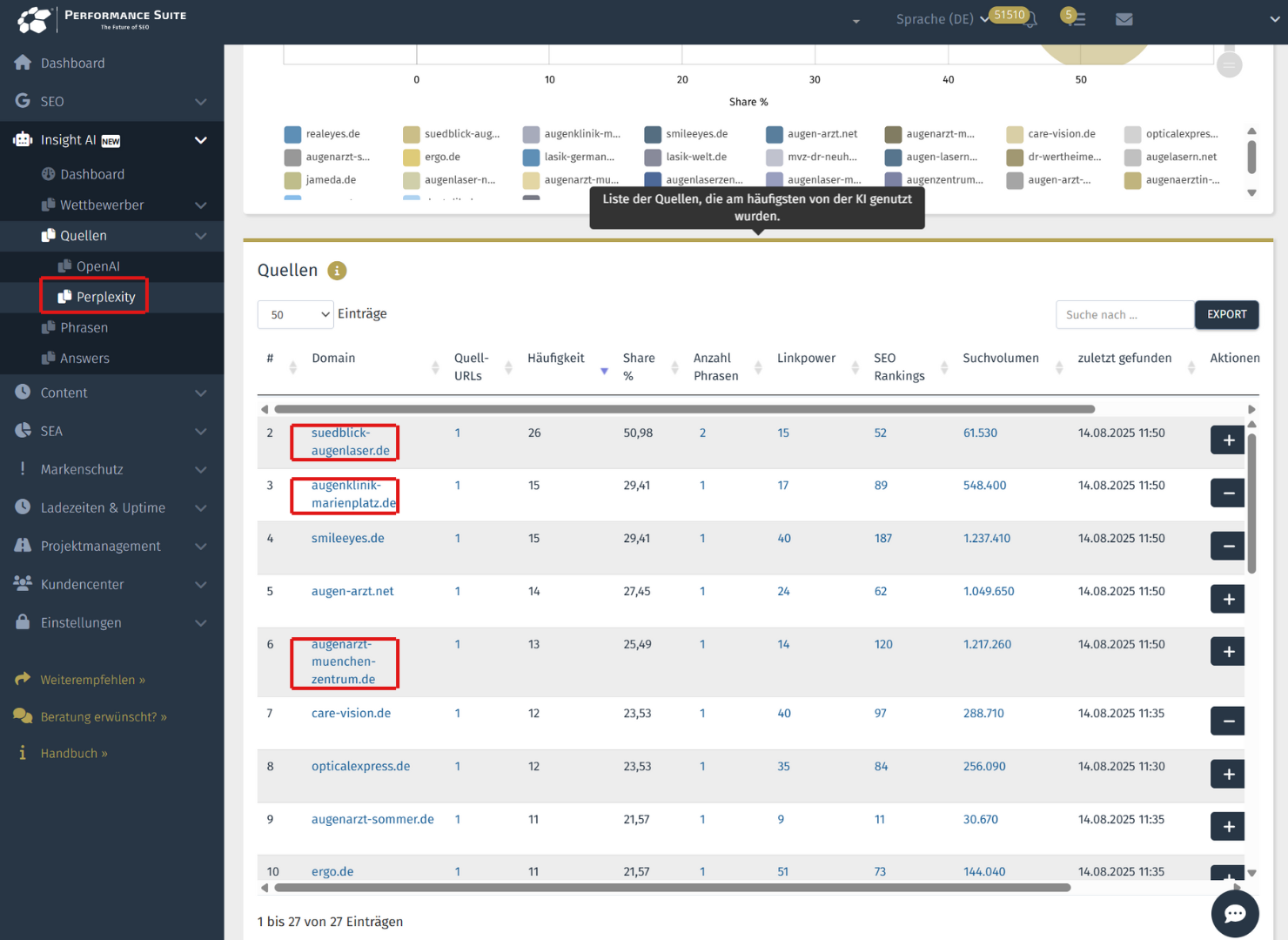The width and height of the screenshot is (1288, 940).
Task: Click the Weiterempfehlen share arrow icon
Action: click(23, 679)
